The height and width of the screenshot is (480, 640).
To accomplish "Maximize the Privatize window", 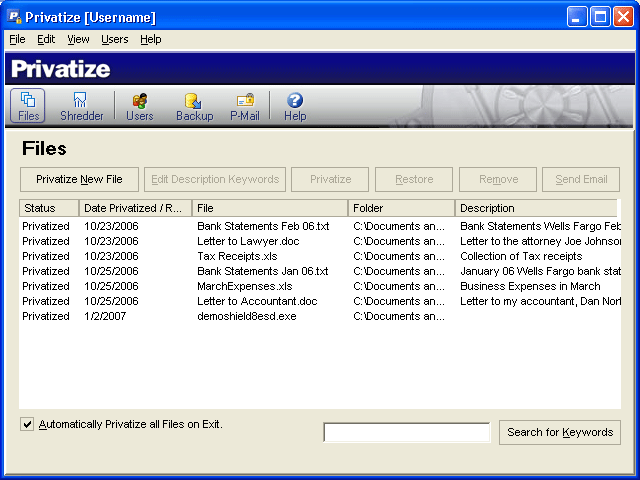I will (x=600, y=17).
